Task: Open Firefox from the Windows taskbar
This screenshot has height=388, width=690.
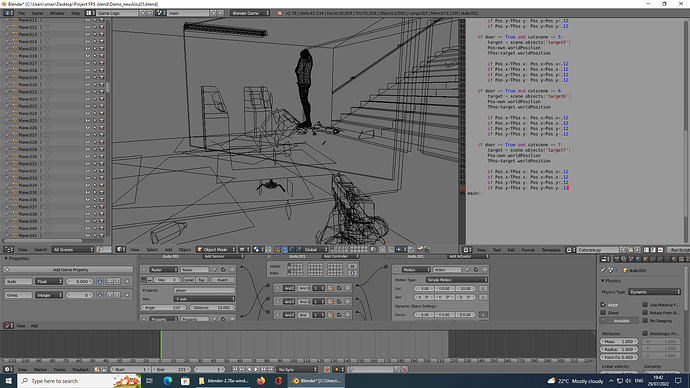Action: pyautogui.click(x=261, y=381)
